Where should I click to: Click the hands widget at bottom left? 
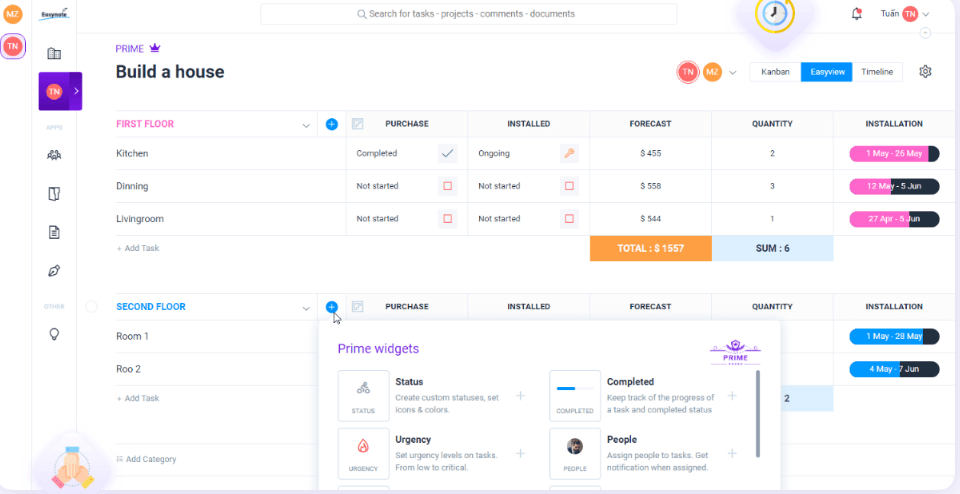73,468
